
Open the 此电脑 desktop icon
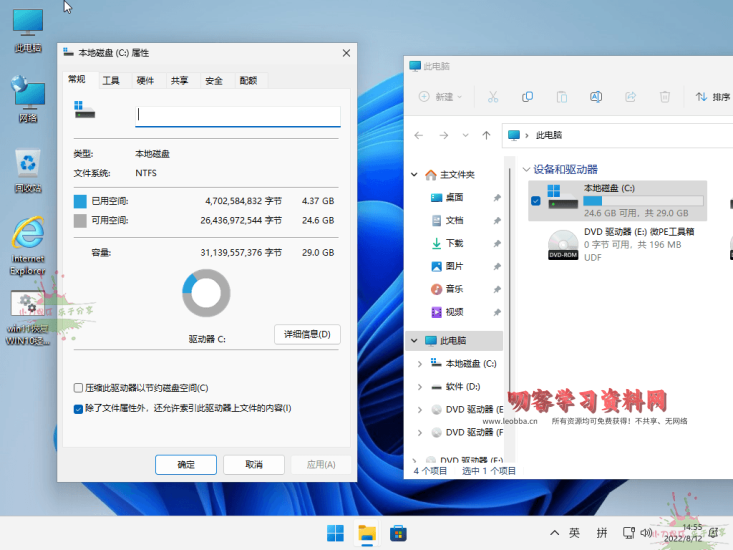click(x=28, y=30)
